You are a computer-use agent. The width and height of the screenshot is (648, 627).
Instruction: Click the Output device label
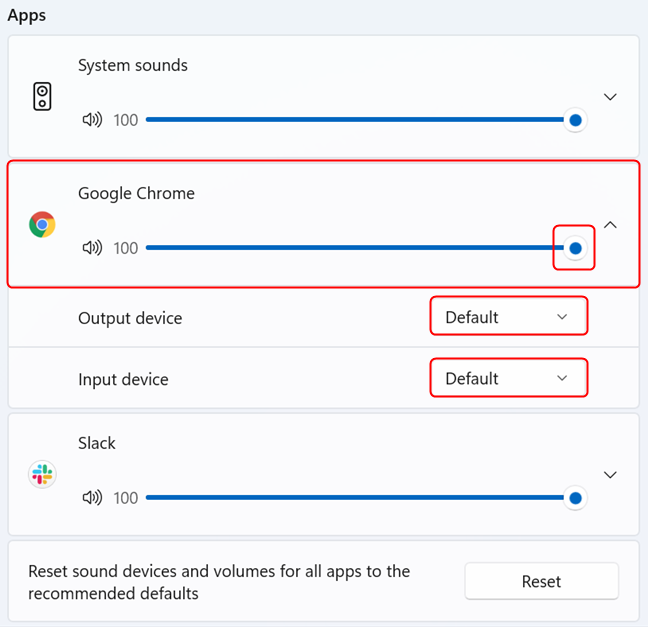pos(130,318)
